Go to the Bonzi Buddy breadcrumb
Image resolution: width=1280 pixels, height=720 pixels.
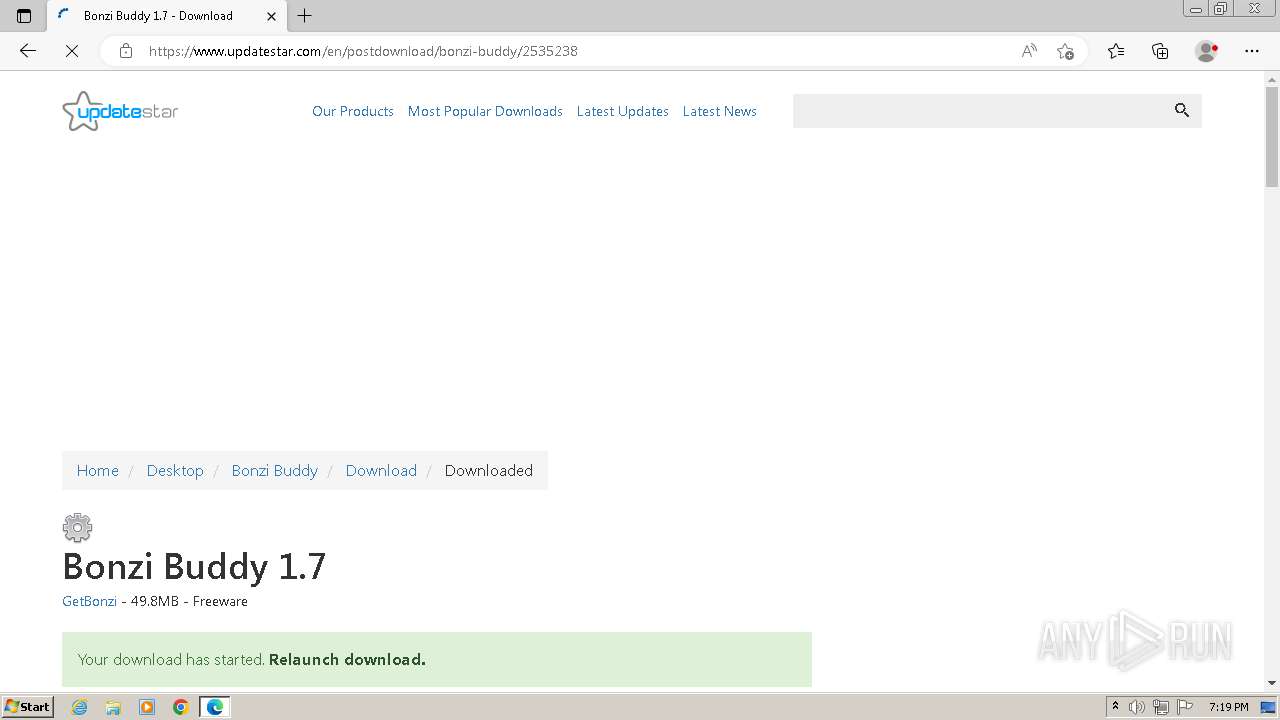274,470
